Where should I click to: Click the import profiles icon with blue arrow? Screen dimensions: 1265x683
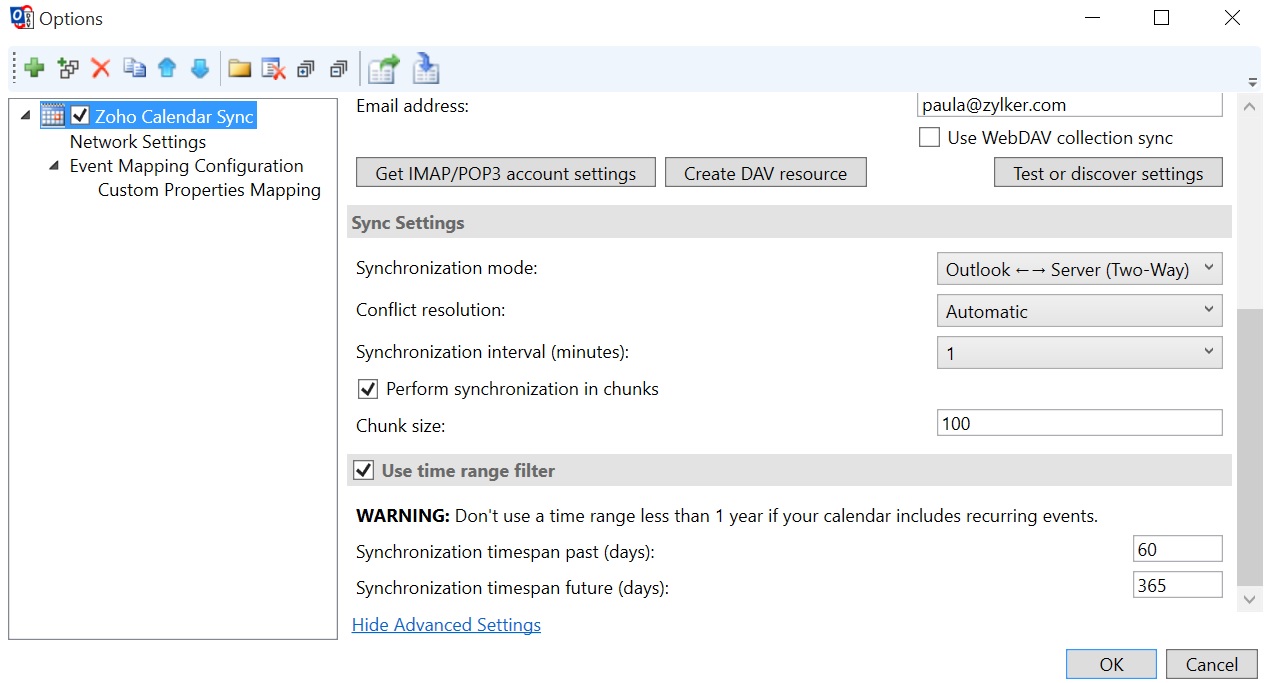pyautogui.click(x=426, y=69)
